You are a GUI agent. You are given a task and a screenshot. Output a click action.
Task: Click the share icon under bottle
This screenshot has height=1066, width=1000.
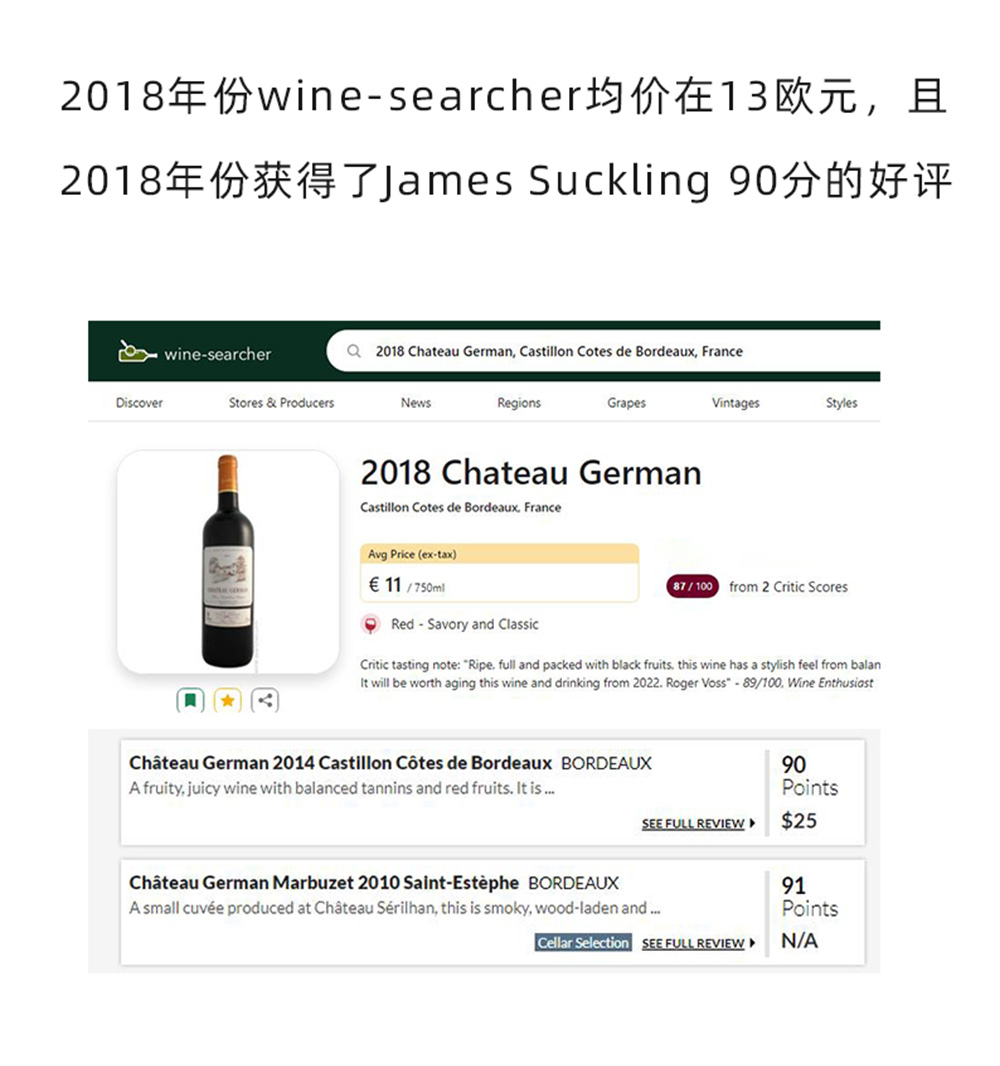click(x=265, y=700)
